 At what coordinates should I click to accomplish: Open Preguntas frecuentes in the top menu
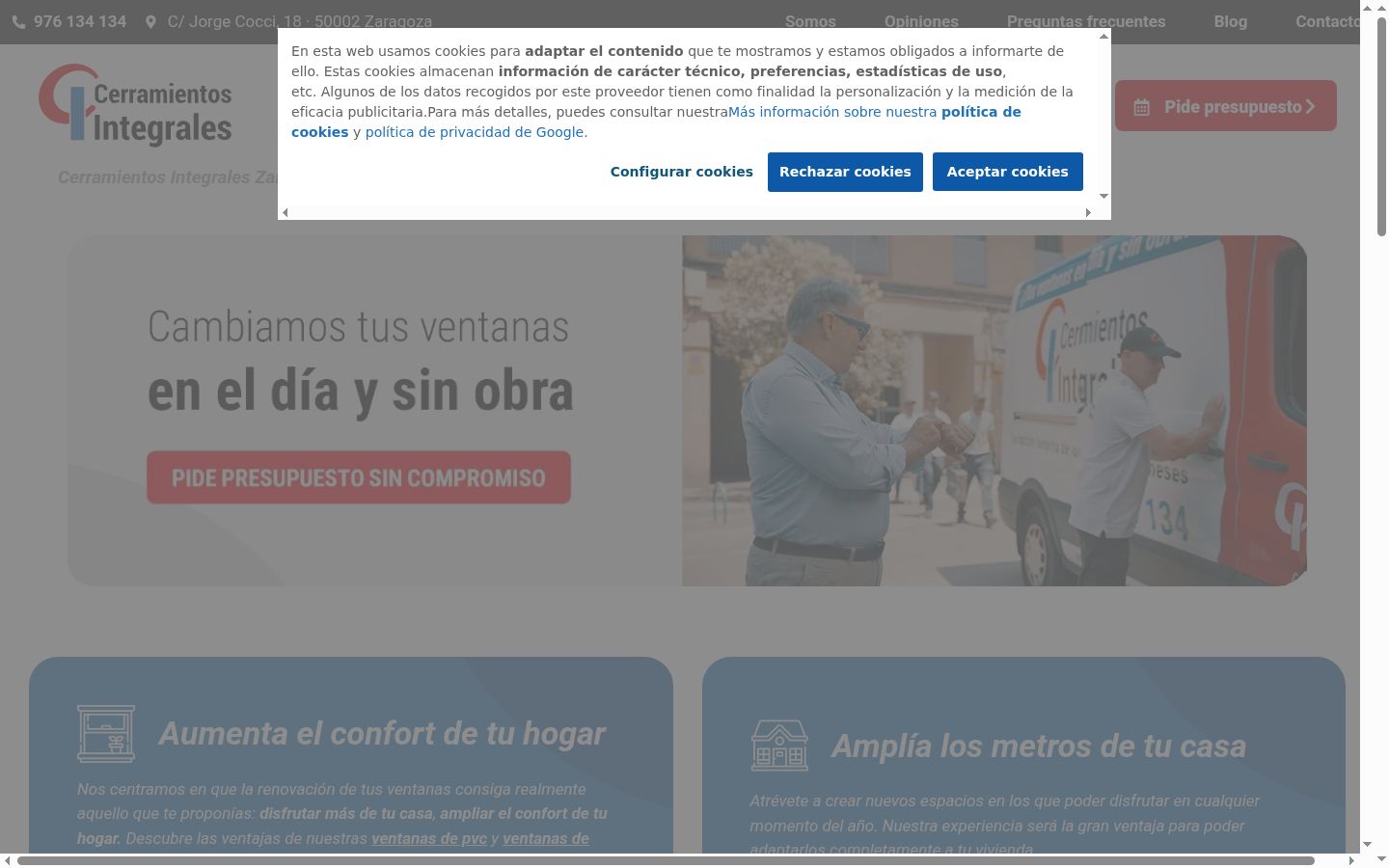(1086, 21)
